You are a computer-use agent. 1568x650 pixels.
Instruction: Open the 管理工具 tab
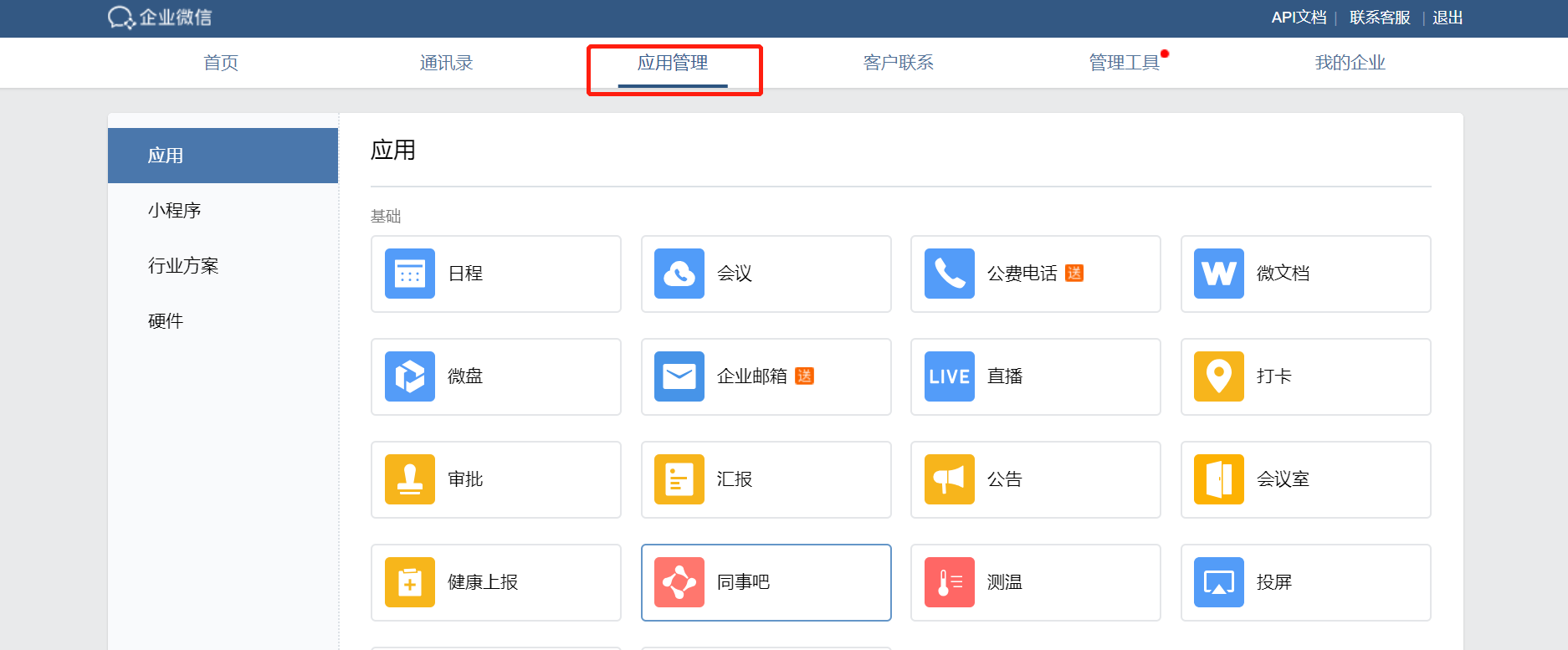click(x=1125, y=63)
